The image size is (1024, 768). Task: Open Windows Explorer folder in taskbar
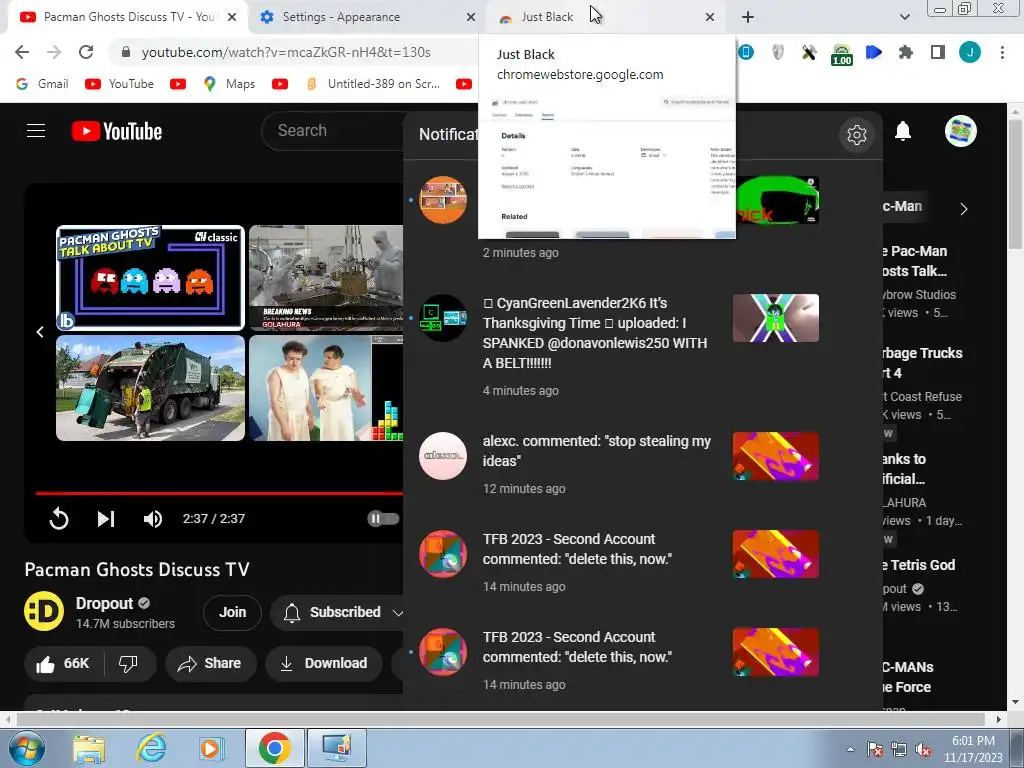89,749
